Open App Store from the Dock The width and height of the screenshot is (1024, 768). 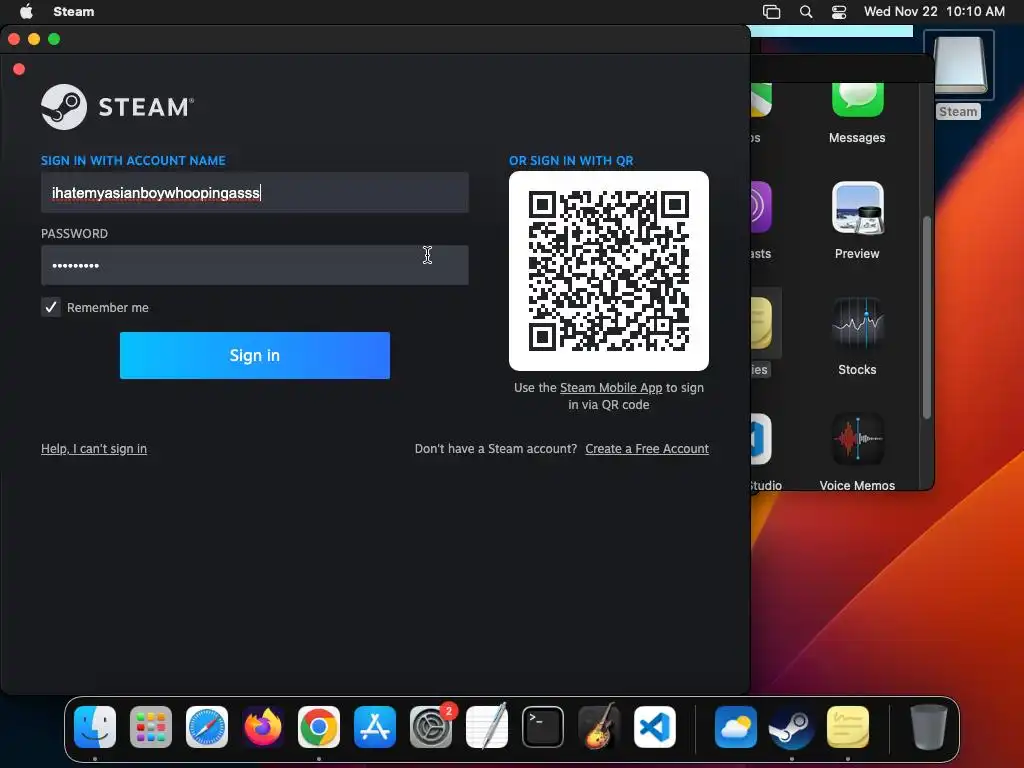[x=375, y=727]
